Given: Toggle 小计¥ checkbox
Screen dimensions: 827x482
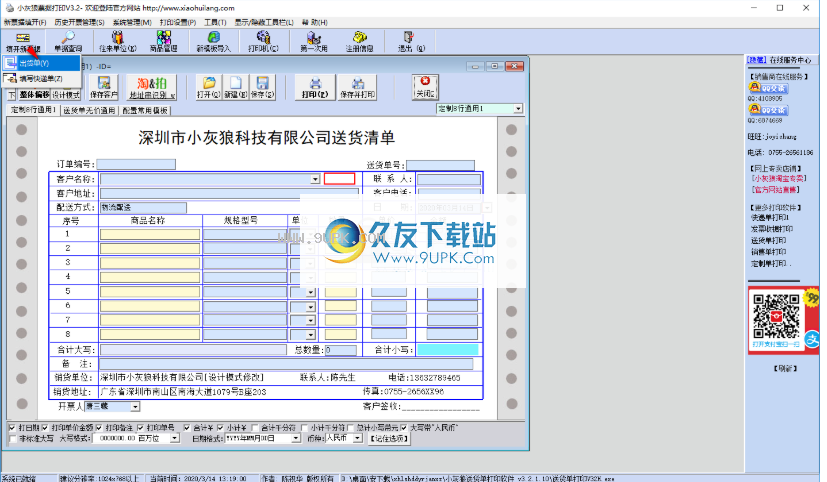Looking at the screenshot, I should pos(220,428).
